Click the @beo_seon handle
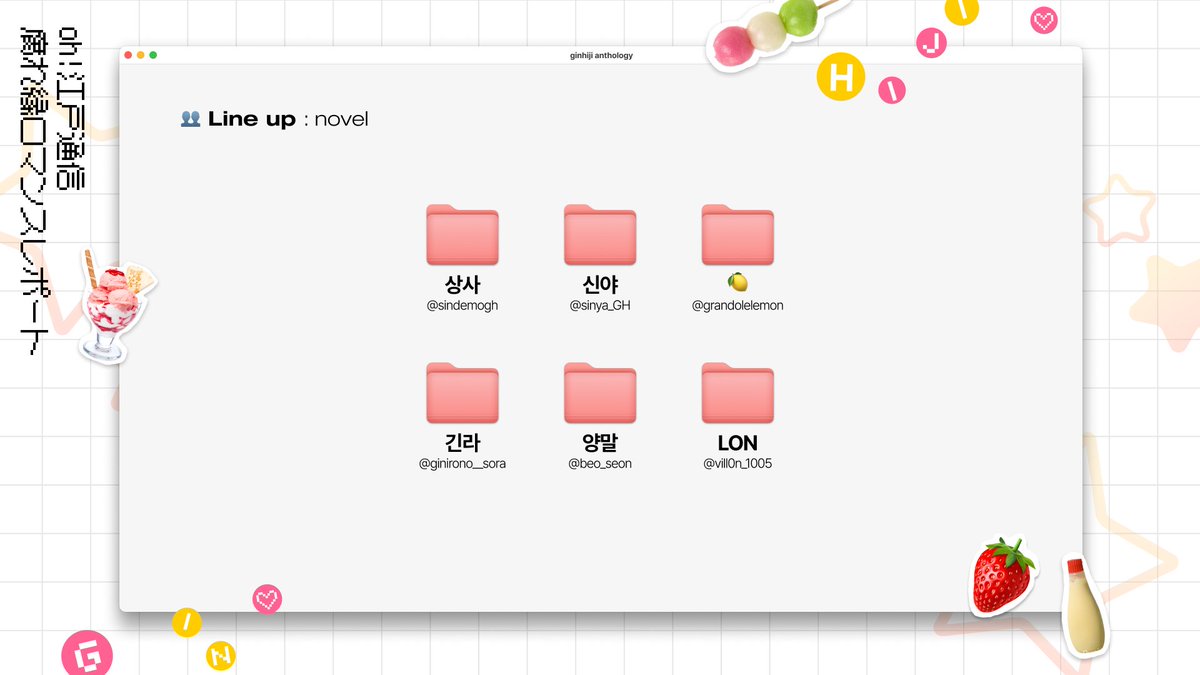1200x675 pixels. (600, 463)
